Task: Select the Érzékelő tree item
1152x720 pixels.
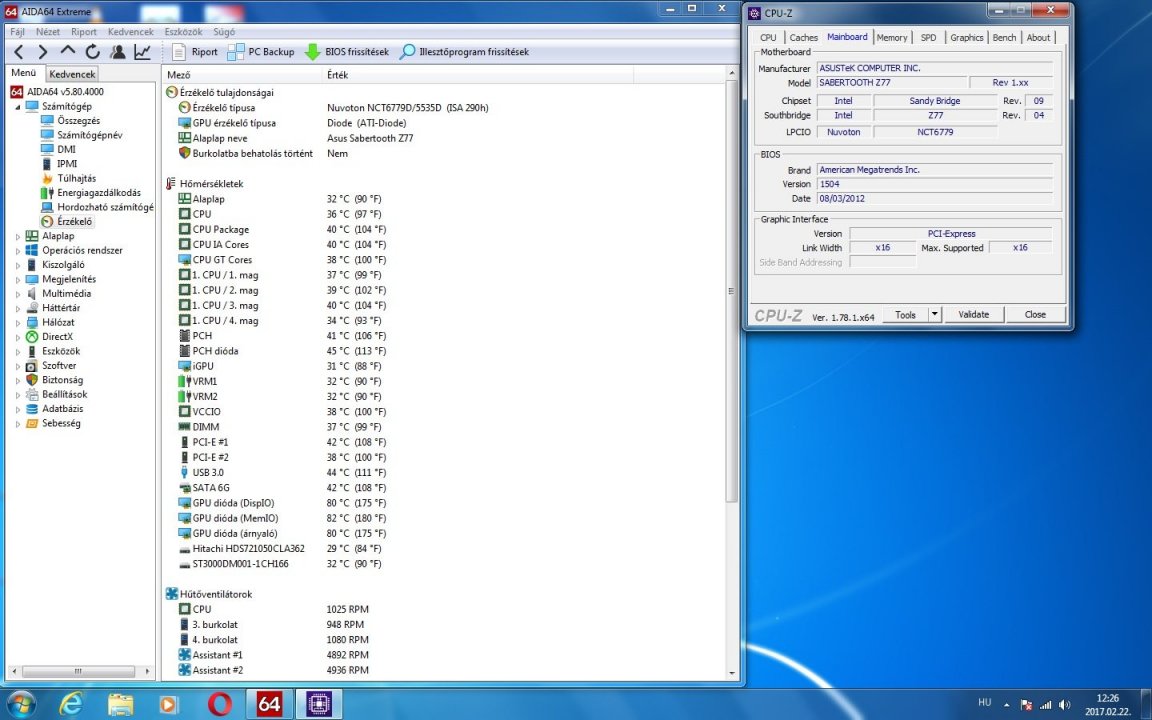Action: click(x=74, y=221)
